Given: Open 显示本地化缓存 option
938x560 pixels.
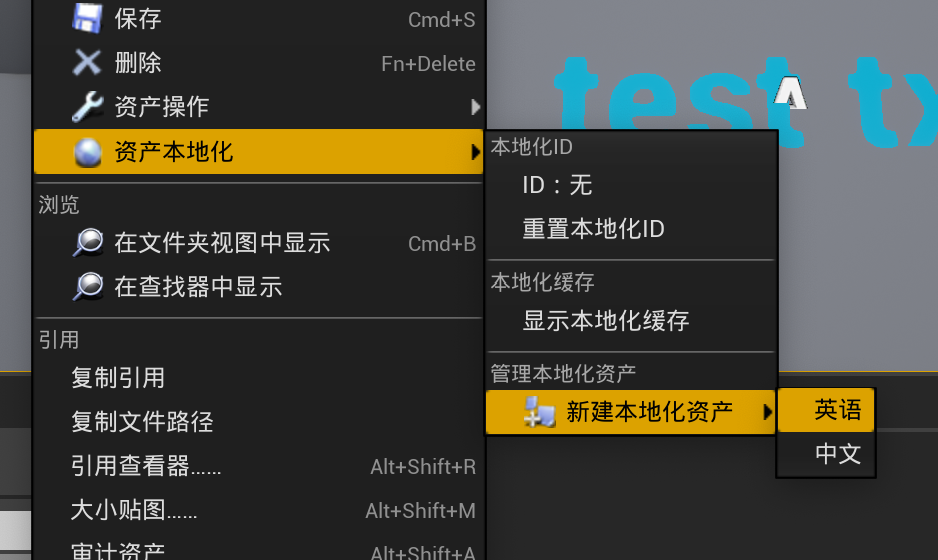Looking at the screenshot, I should tap(606, 321).
